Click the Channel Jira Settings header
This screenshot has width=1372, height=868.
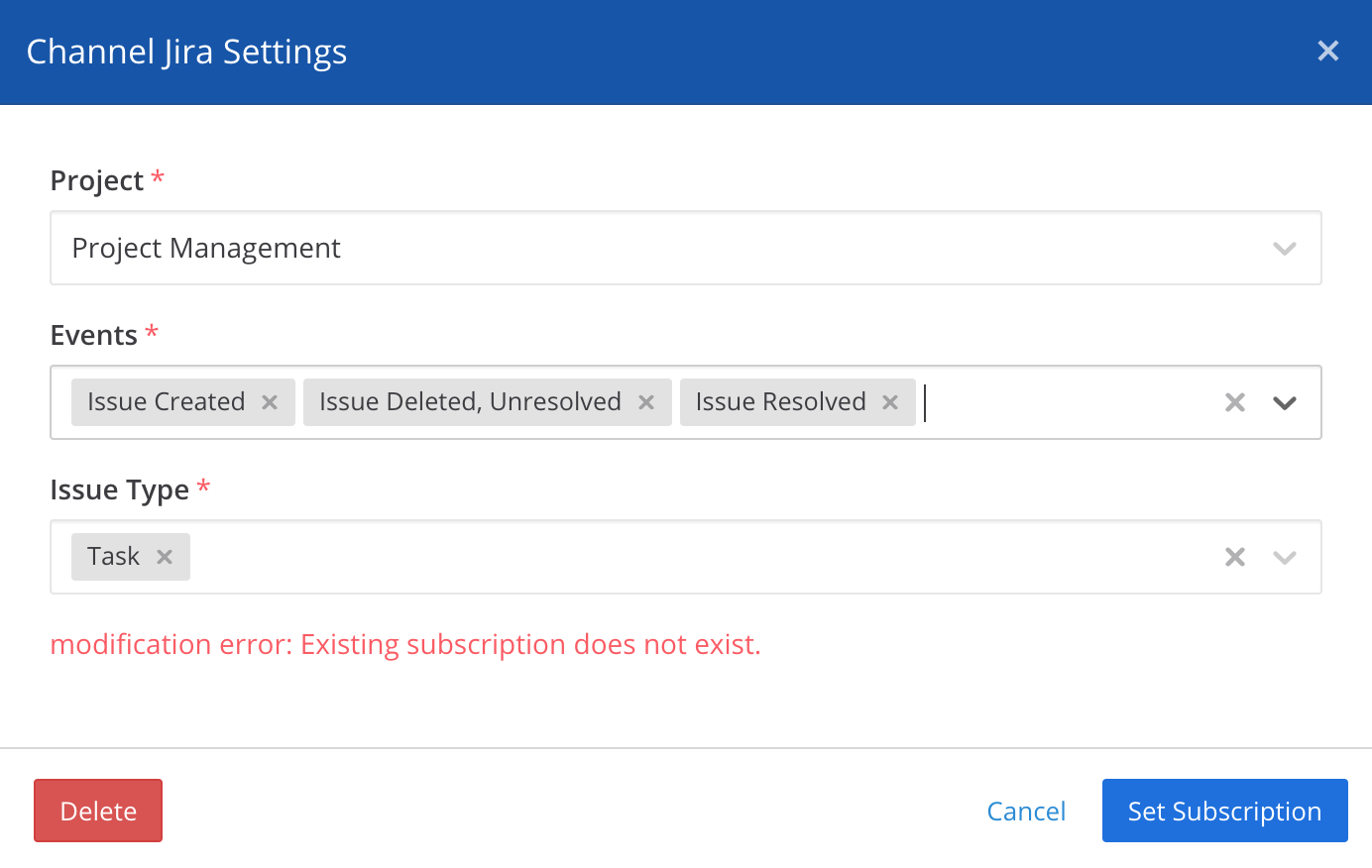pyautogui.click(x=187, y=51)
